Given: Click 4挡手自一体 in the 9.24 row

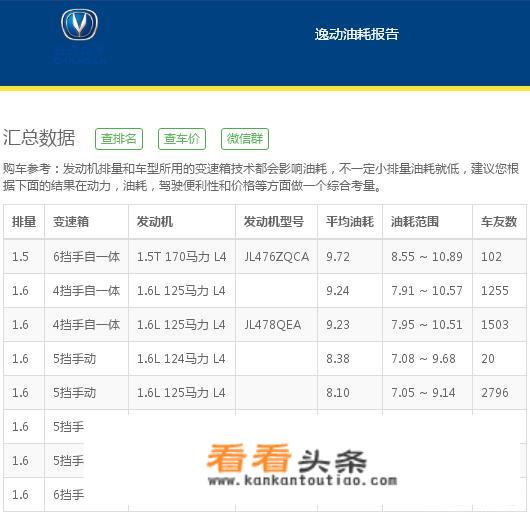Looking at the screenshot, I should pyautogui.click(x=87, y=291).
